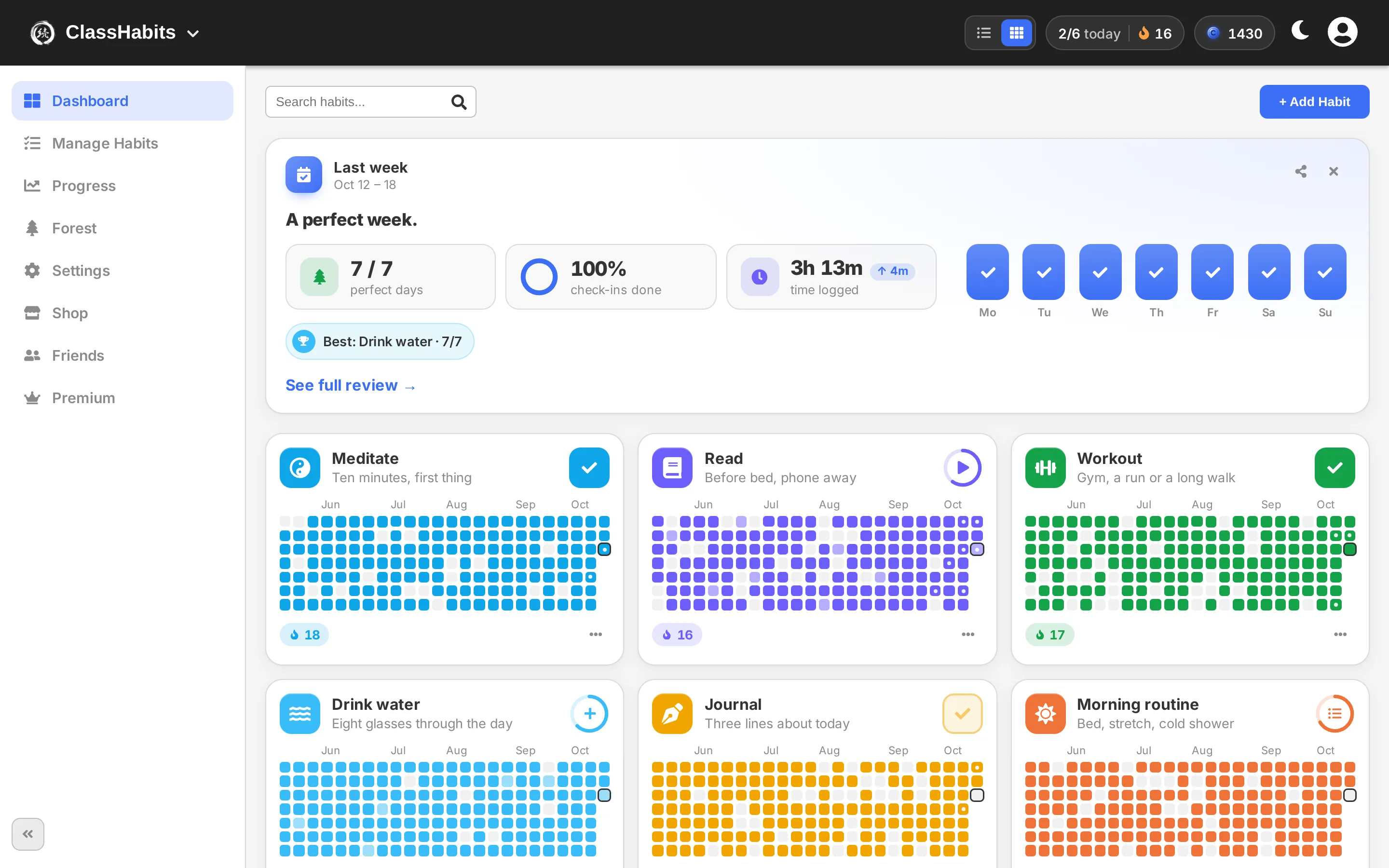Open the 7 / 7 perfect days stat

(390, 277)
